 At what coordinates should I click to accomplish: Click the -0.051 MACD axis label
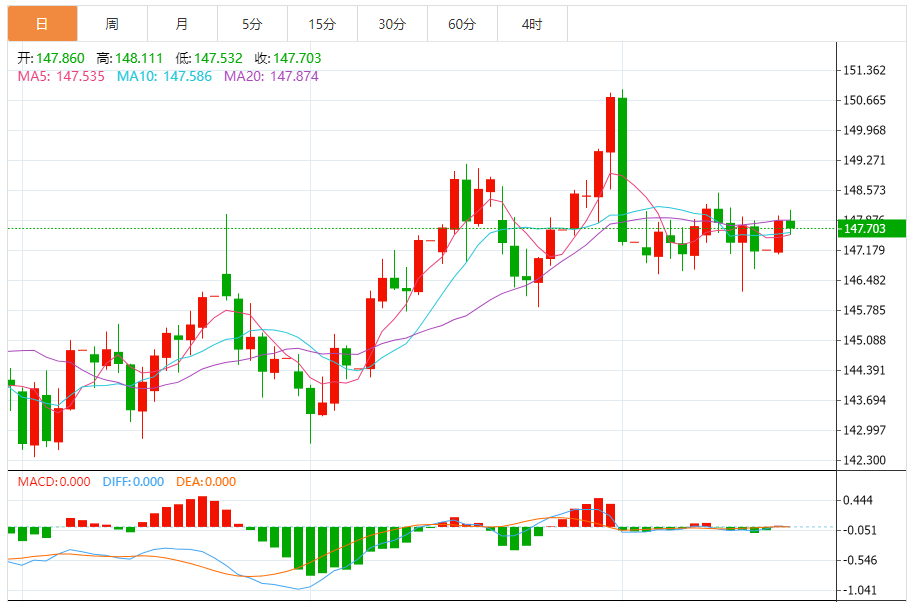click(860, 530)
